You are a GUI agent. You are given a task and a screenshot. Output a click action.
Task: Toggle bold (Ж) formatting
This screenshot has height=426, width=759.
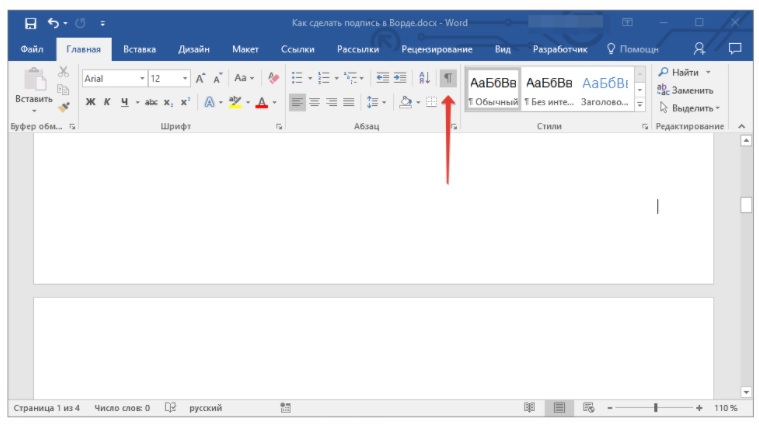coord(90,102)
